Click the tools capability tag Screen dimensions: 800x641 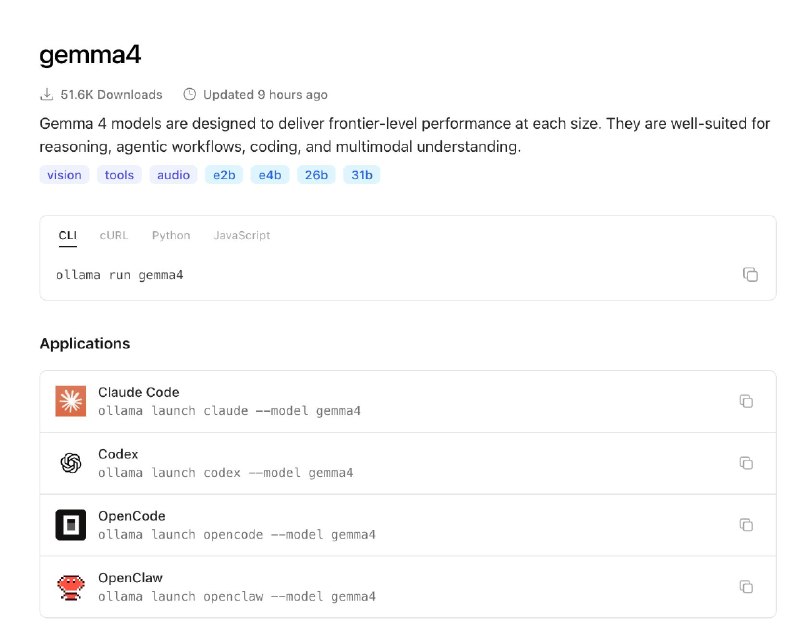pos(118,174)
